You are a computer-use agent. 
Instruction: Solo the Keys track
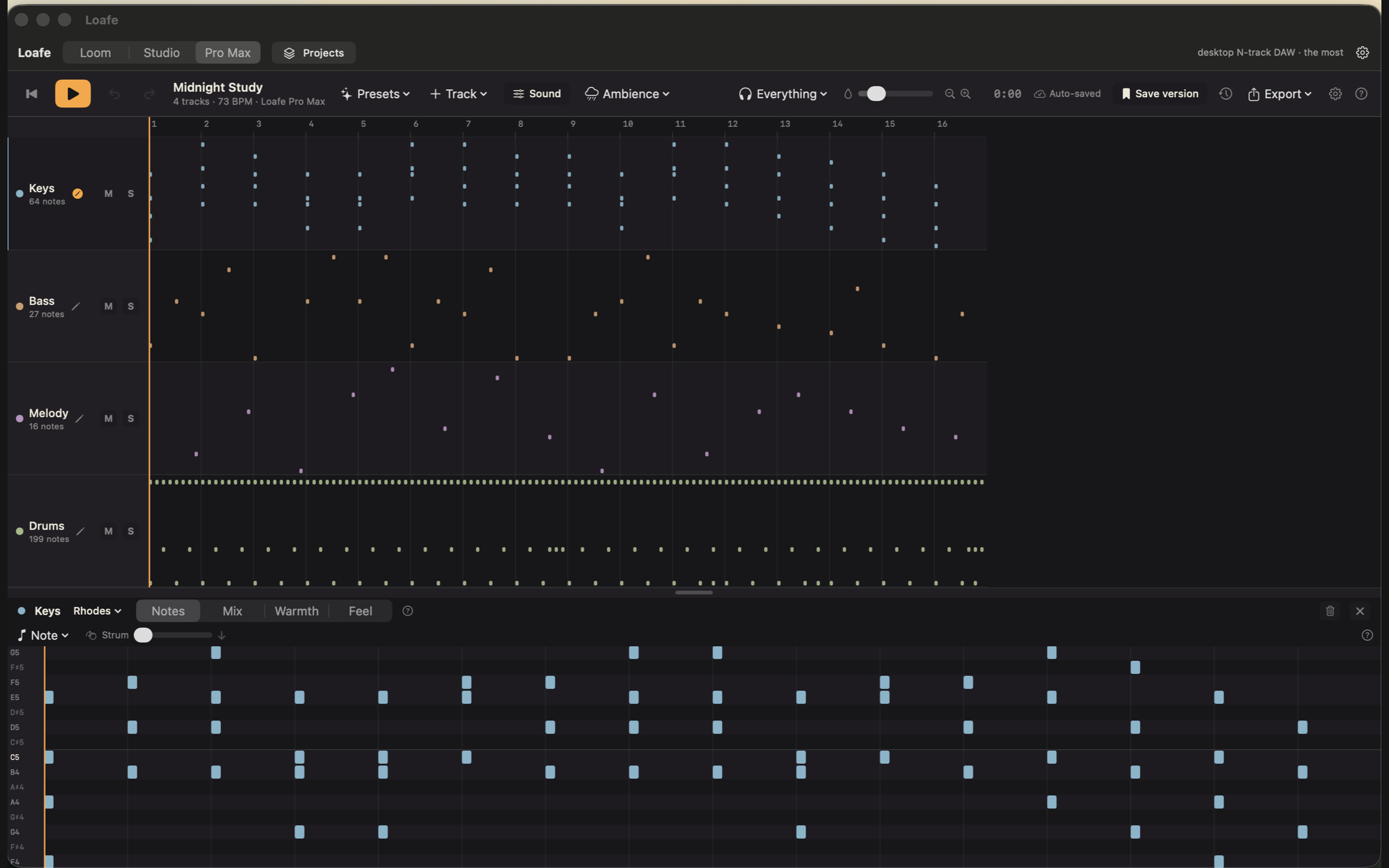131,194
